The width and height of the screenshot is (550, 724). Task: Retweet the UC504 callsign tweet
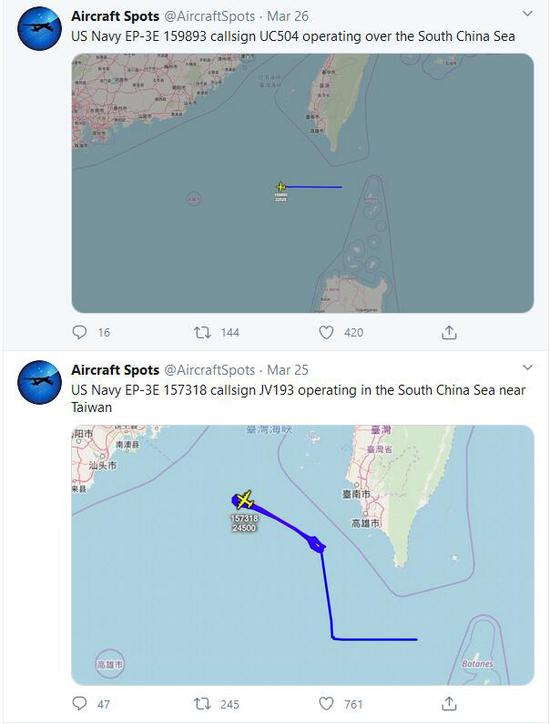click(x=202, y=332)
